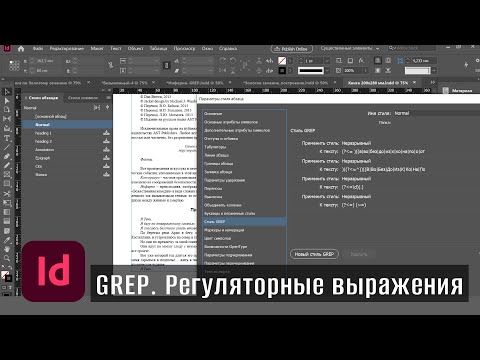Image resolution: width=480 pixels, height=360 pixels.
Task: Select the Line tool
Action: click(7, 147)
